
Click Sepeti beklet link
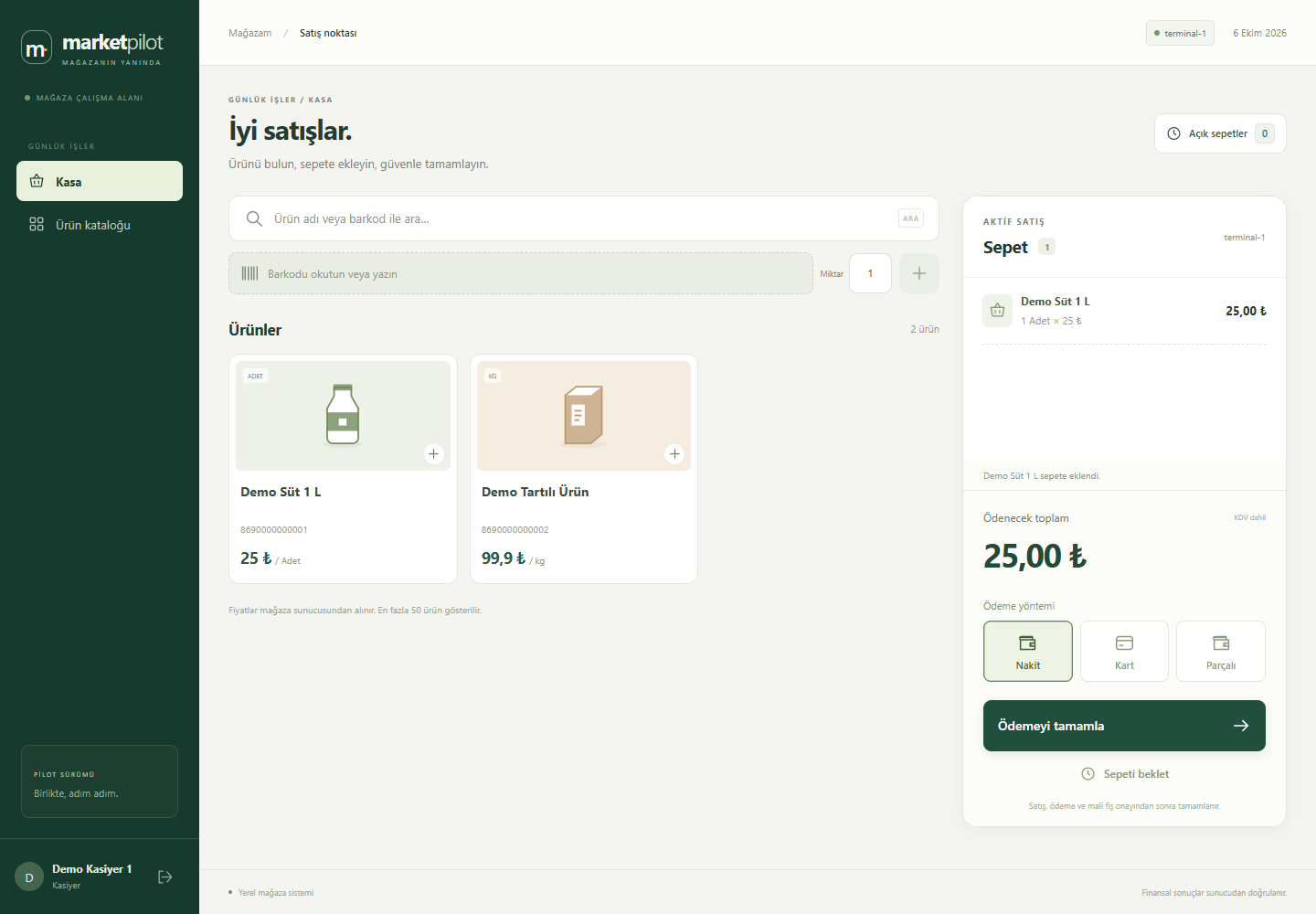point(1125,774)
